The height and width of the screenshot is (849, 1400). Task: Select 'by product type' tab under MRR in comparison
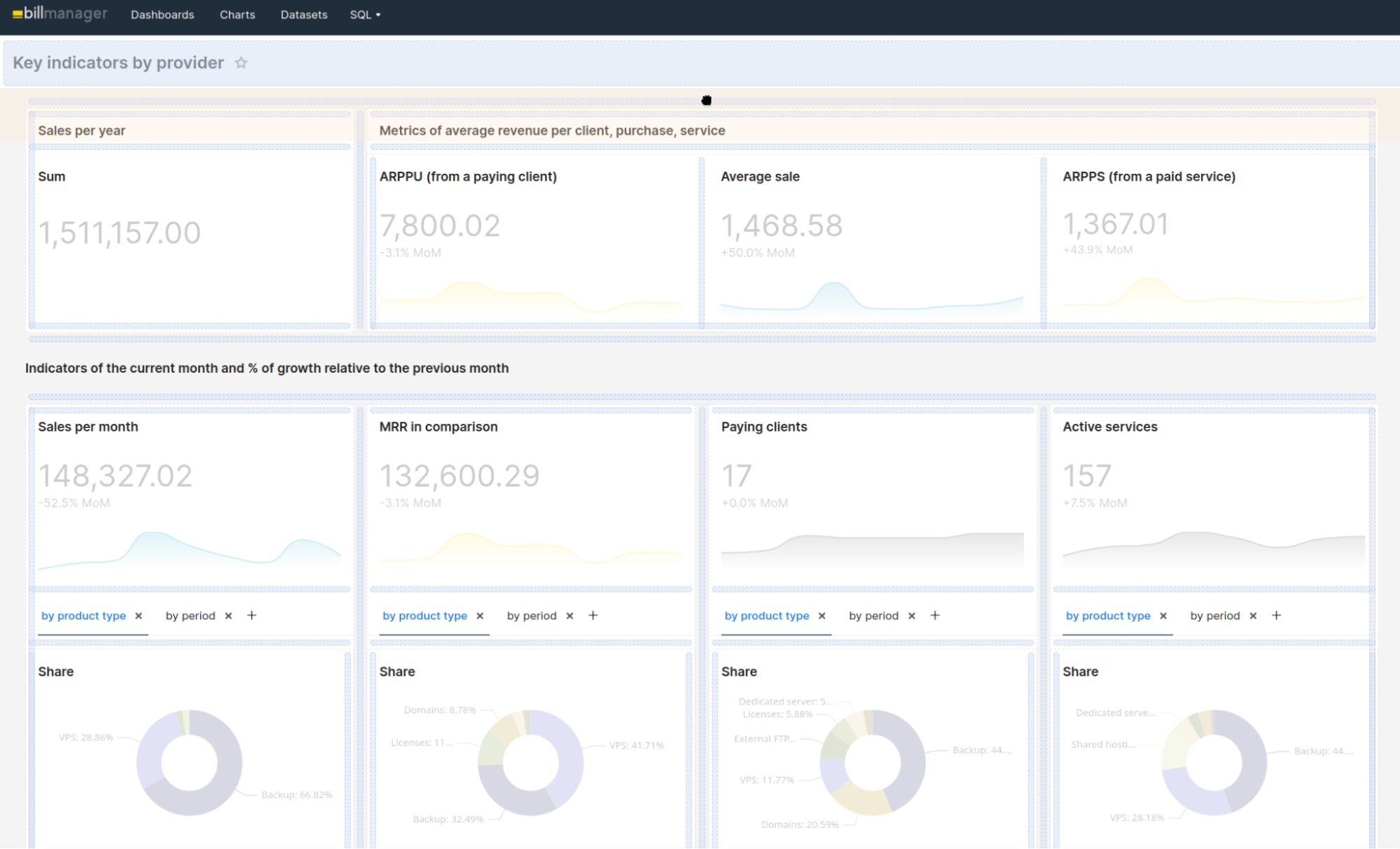pyautogui.click(x=424, y=616)
